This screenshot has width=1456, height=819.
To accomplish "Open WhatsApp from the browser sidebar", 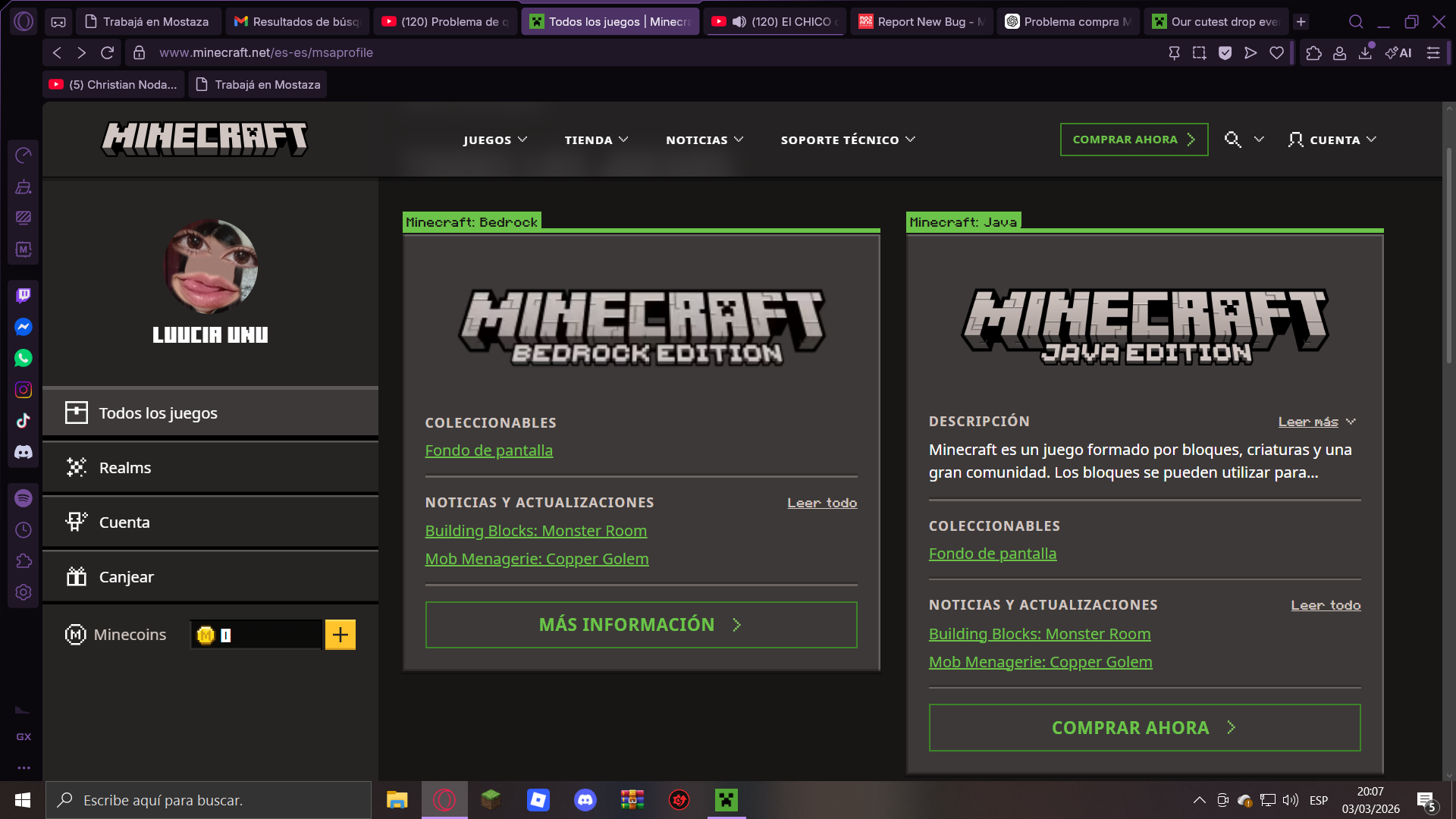I will [24, 358].
